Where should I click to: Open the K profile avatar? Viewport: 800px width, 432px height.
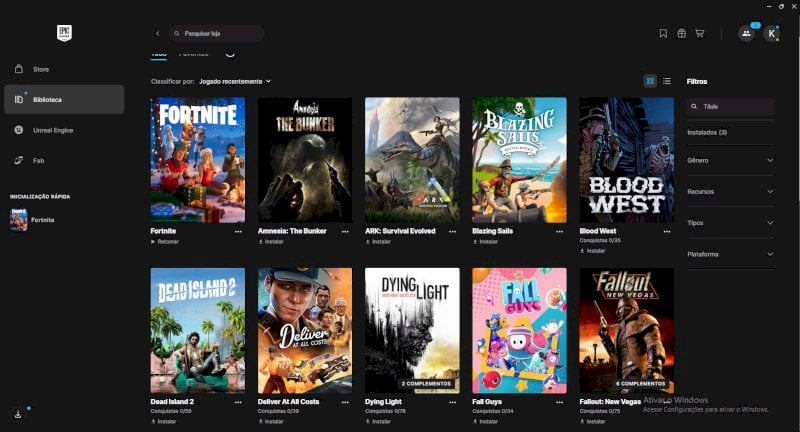point(771,34)
